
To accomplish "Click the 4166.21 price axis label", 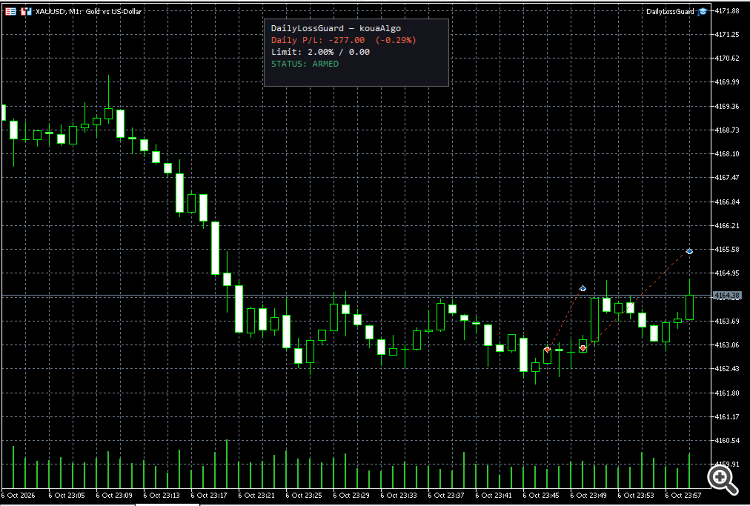I will (x=727, y=225).
